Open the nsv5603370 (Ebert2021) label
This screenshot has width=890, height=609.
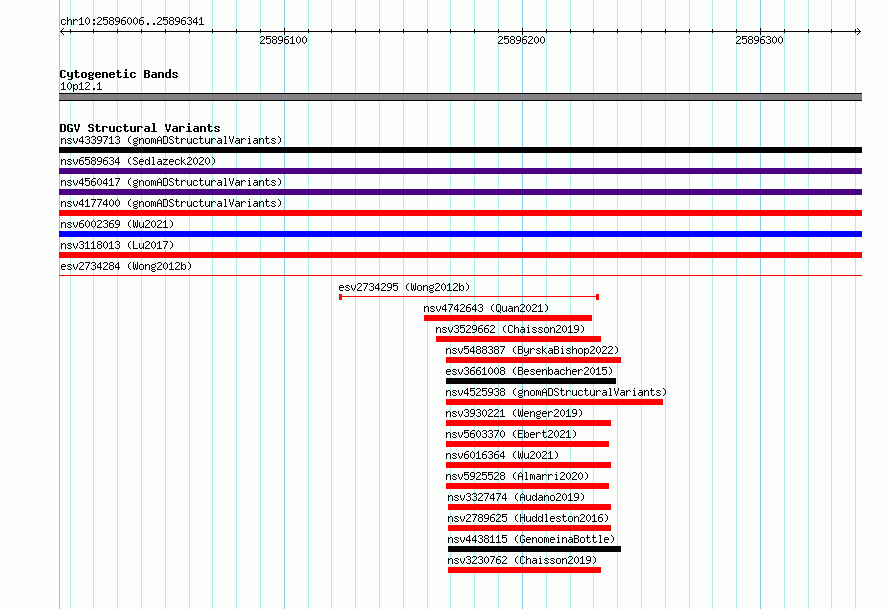[x=511, y=434]
